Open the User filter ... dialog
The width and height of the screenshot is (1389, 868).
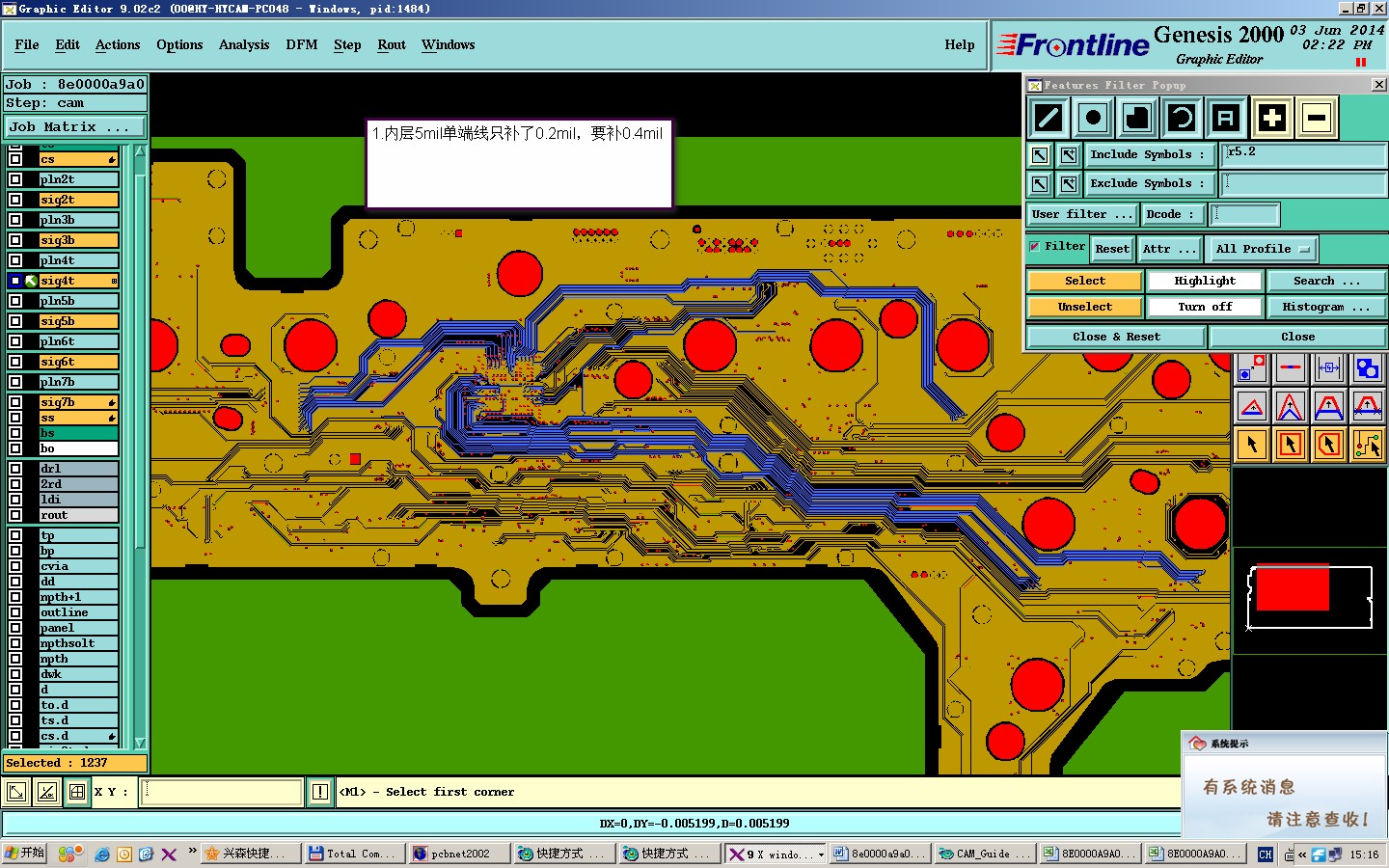(1082, 214)
